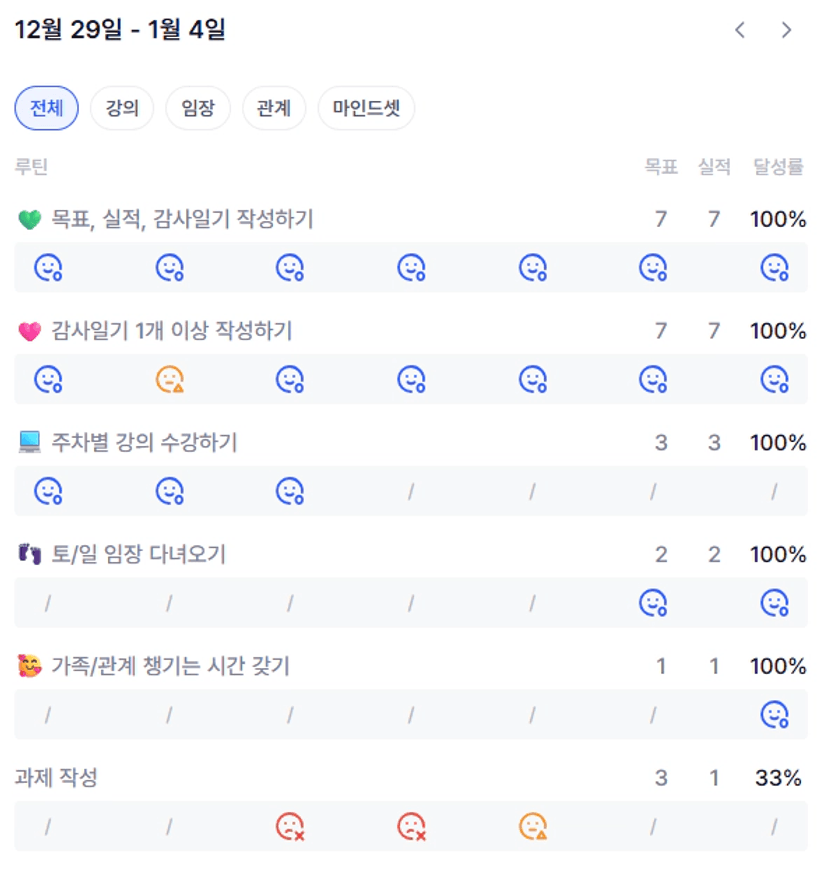Switch to the 강의 category tab
The height and width of the screenshot is (876, 827).
(x=122, y=108)
